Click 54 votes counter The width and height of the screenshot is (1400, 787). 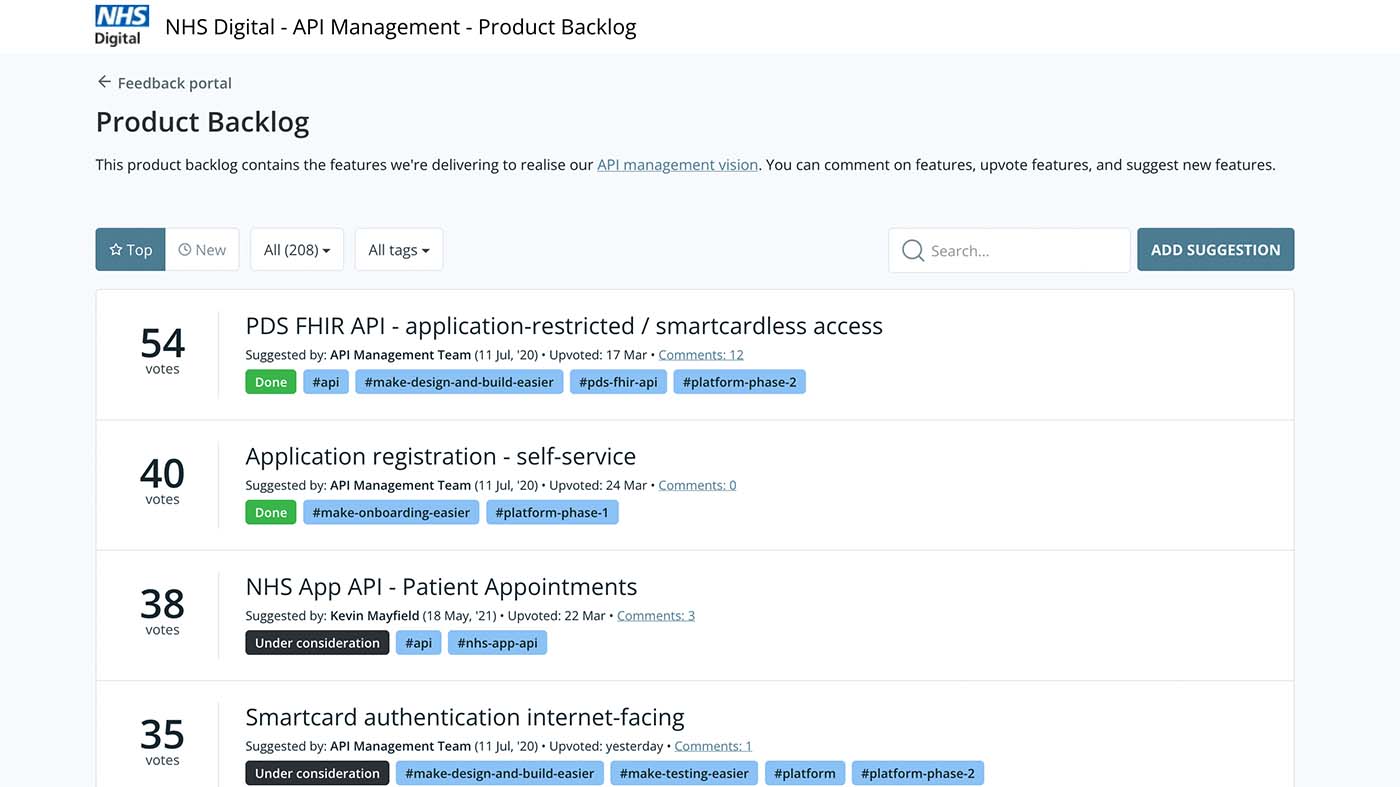coord(162,350)
